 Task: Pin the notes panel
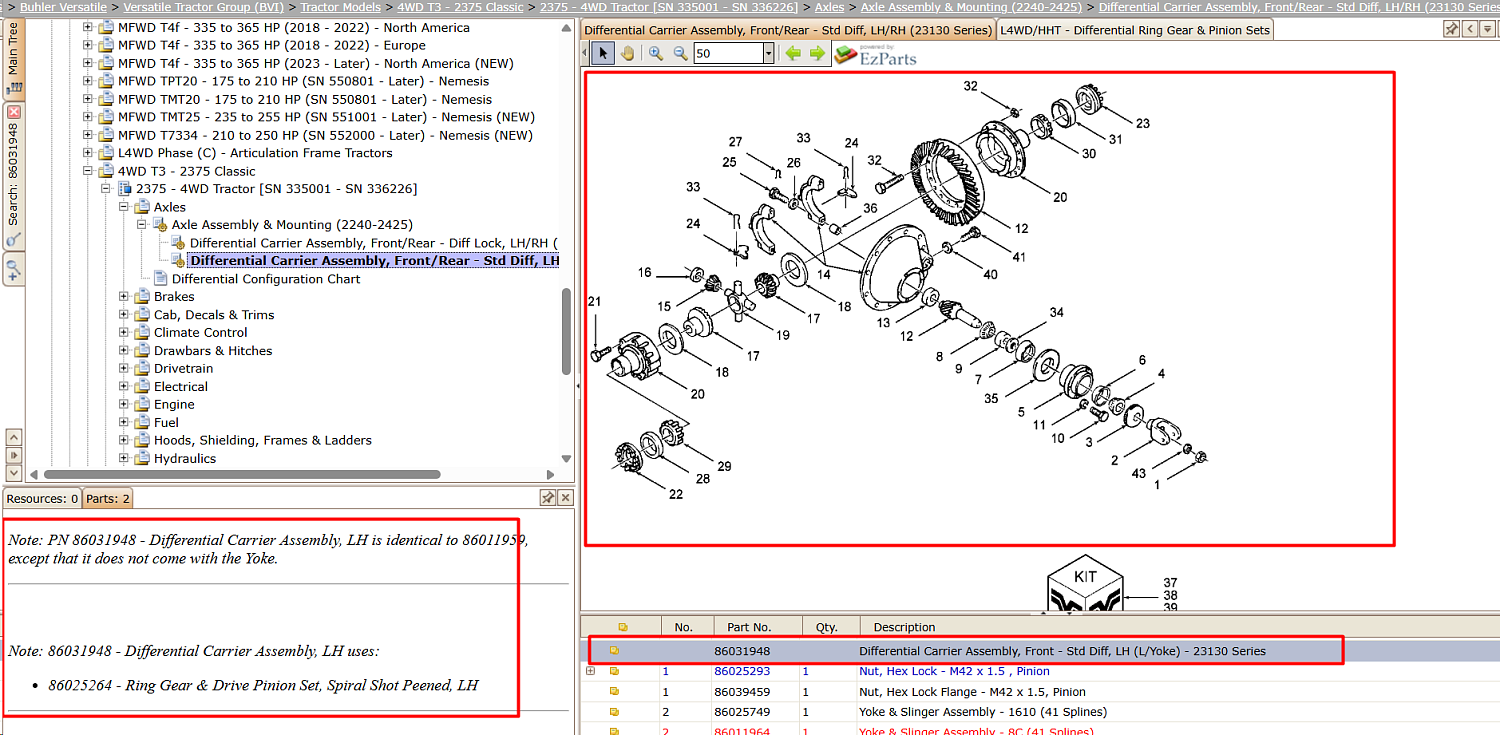coord(548,498)
